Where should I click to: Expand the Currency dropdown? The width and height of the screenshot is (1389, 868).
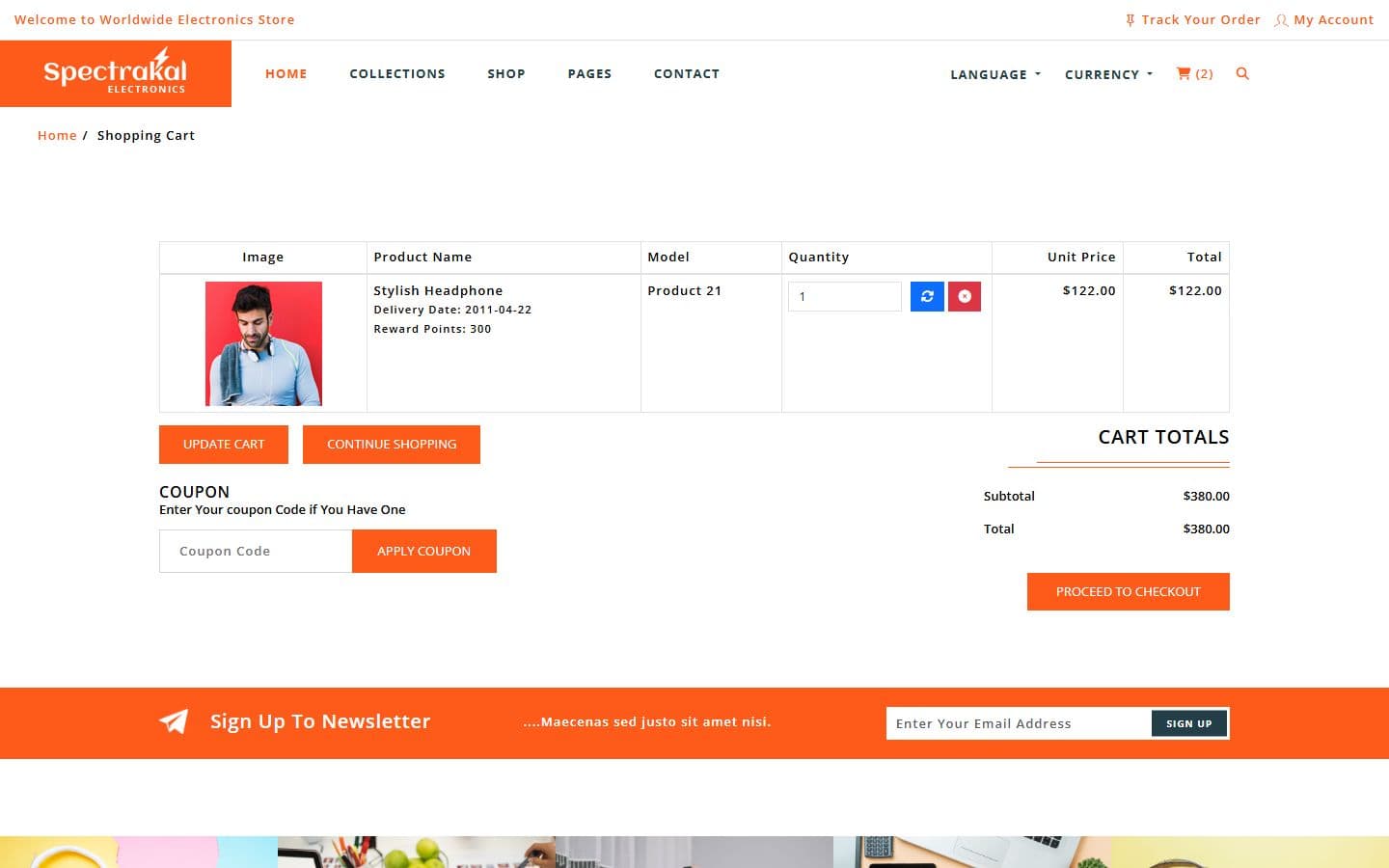[x=1108, y=74]
